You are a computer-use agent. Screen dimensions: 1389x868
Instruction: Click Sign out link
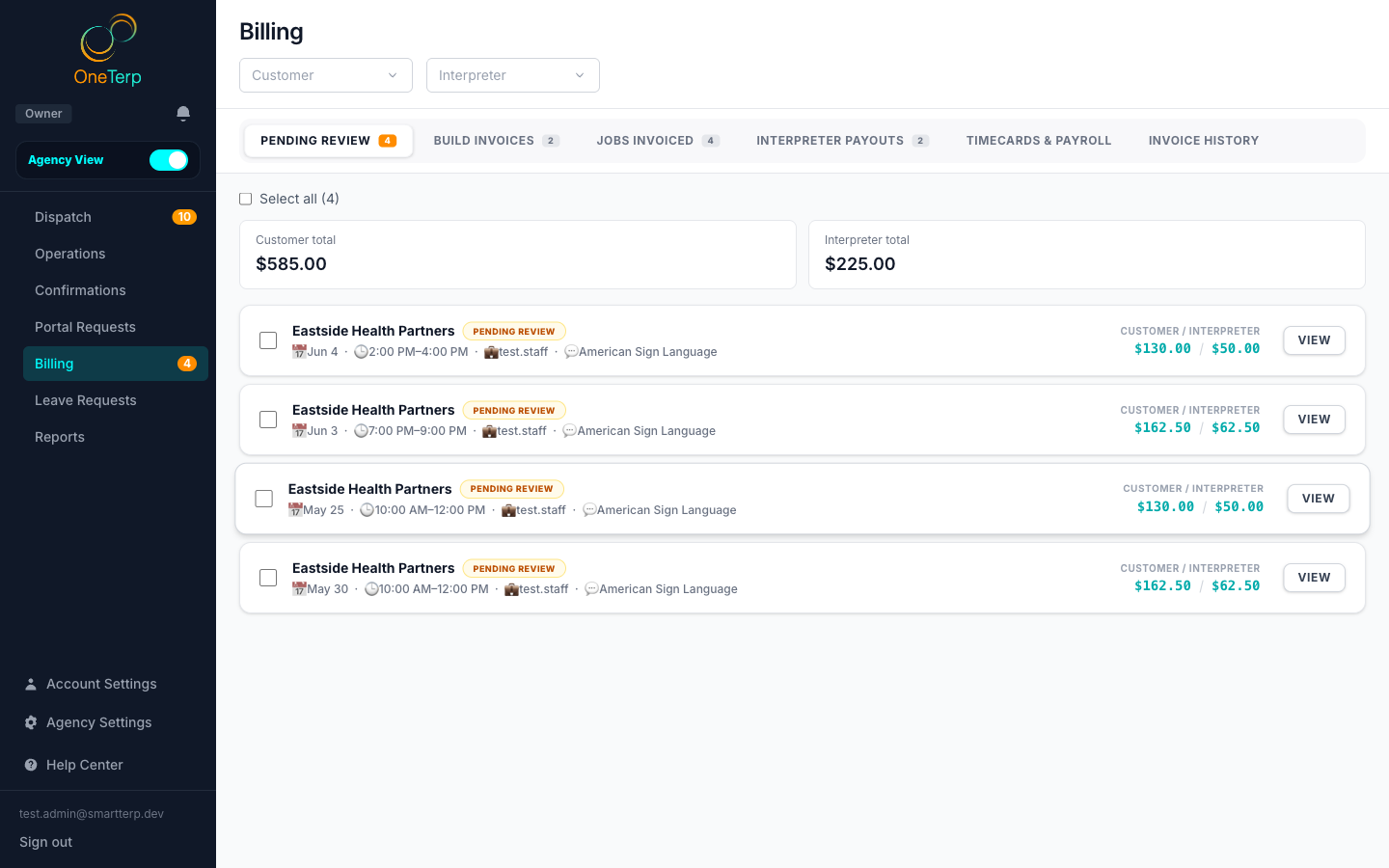coord(45,842)
